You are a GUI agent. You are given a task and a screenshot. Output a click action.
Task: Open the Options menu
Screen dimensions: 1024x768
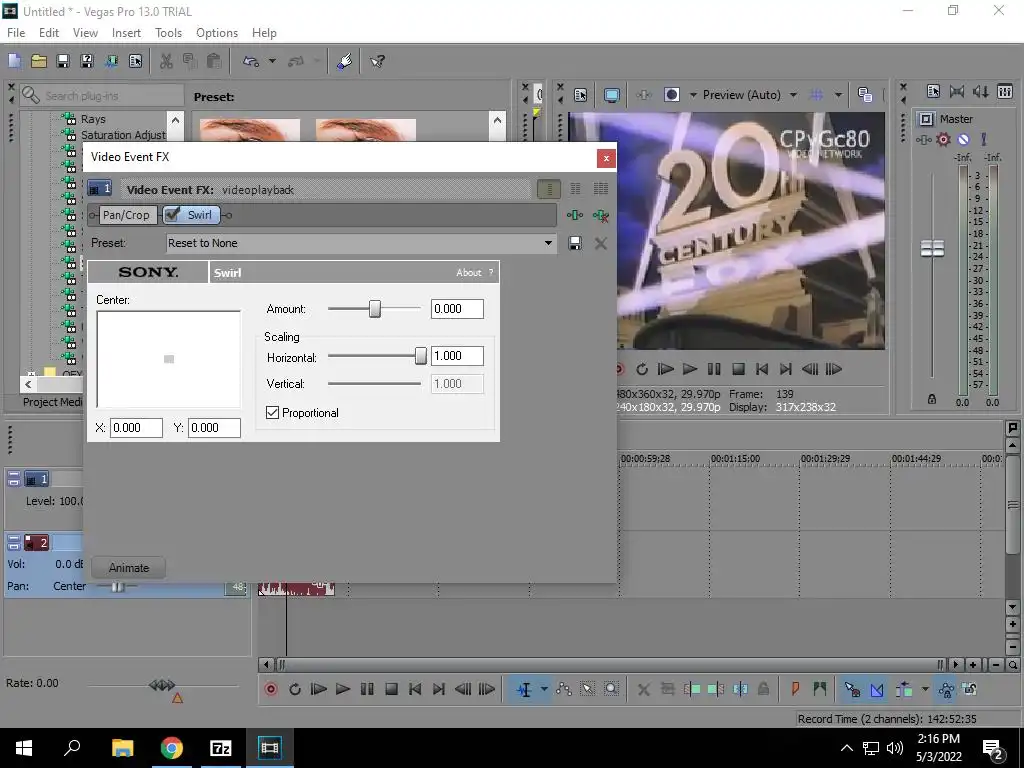coord(217,33)
